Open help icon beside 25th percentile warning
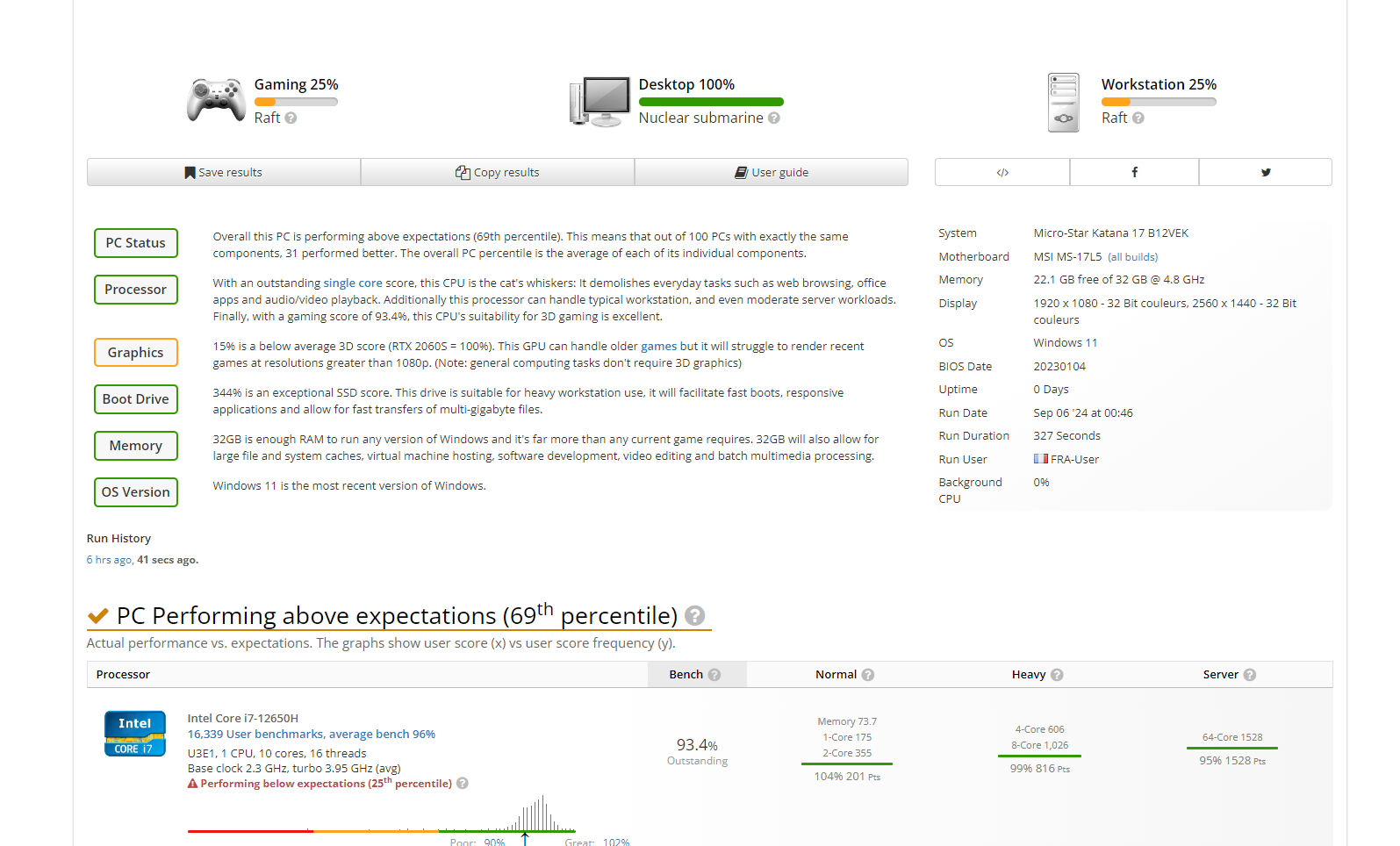1400x846 pixels. tap(463, 784)
